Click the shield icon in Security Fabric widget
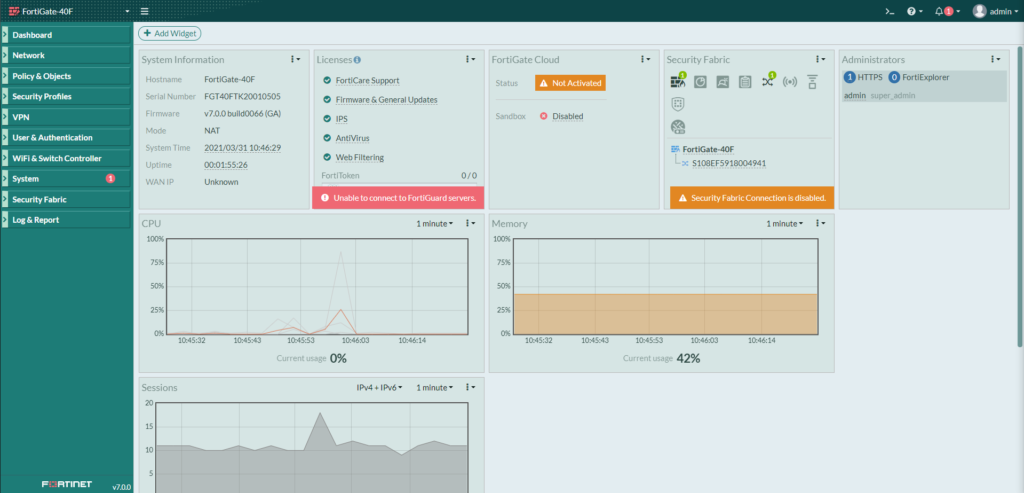Viewport: 1024px width, 493px height. pos(678,102)
